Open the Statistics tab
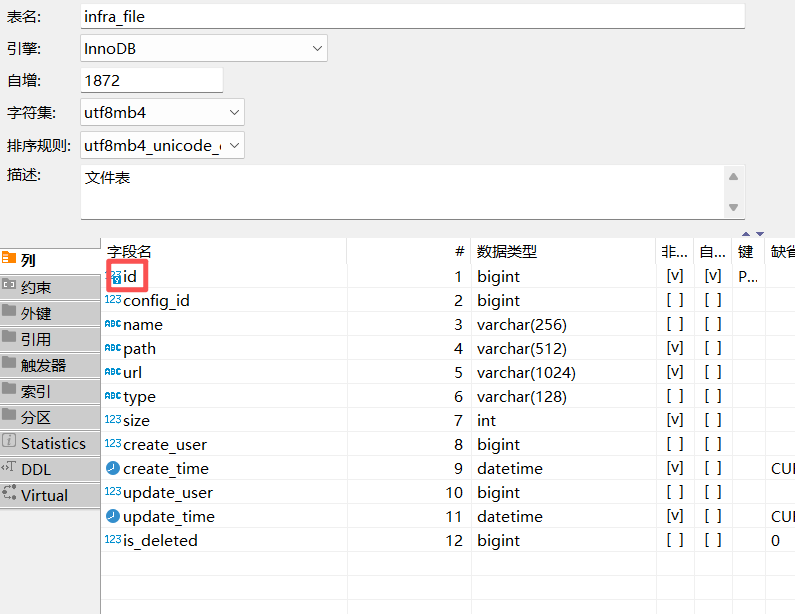The image size is (795, 614). tap(53, 443)
